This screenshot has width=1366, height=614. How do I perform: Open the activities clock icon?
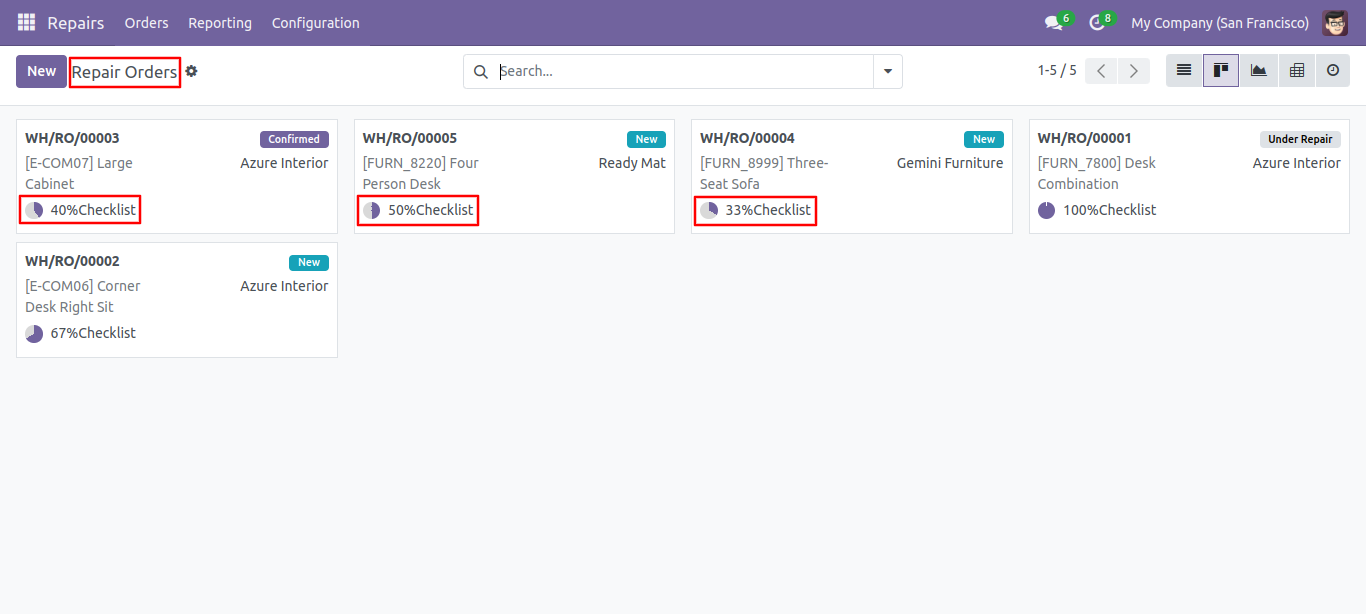pos(1096,22)
